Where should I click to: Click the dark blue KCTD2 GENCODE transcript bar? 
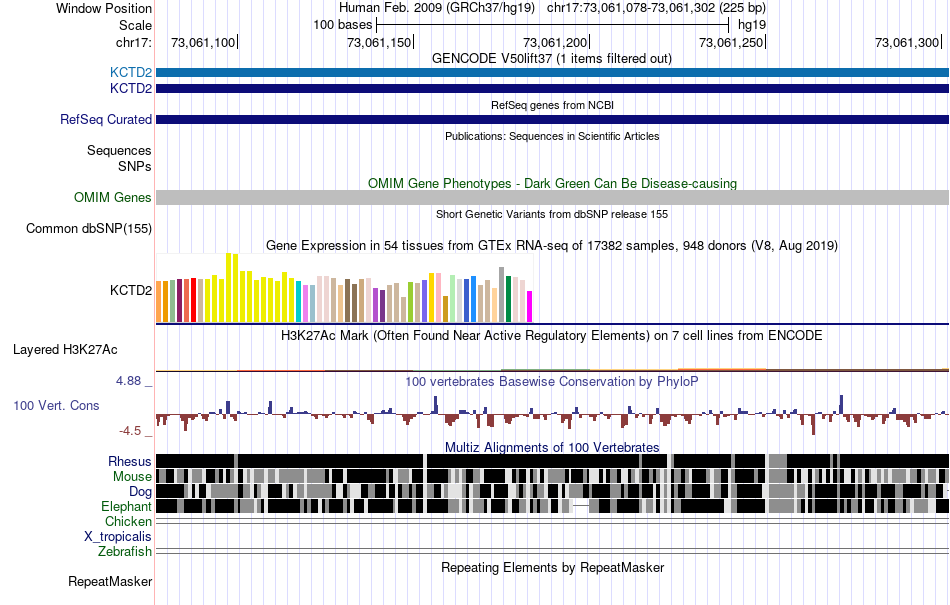point(553,88)
